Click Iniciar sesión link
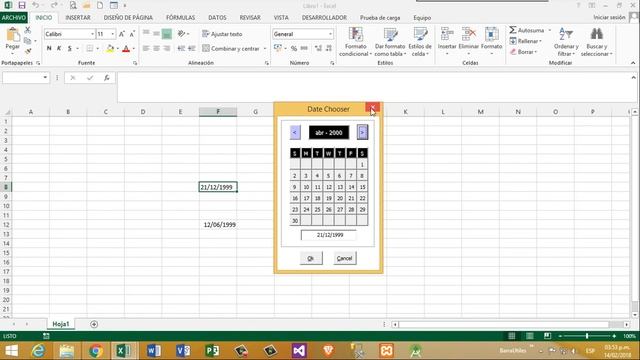Viewport: 640px width, 360px height. (x=609, y=17)
